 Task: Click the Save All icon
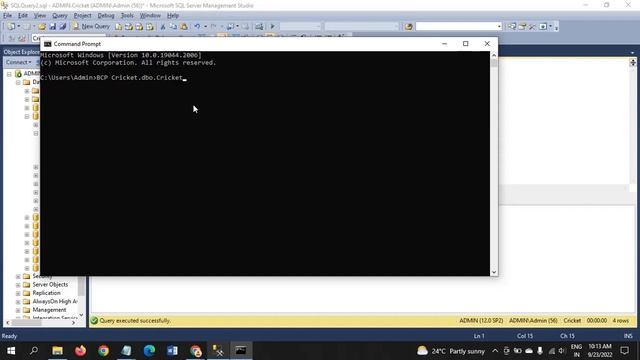[62, 27]
